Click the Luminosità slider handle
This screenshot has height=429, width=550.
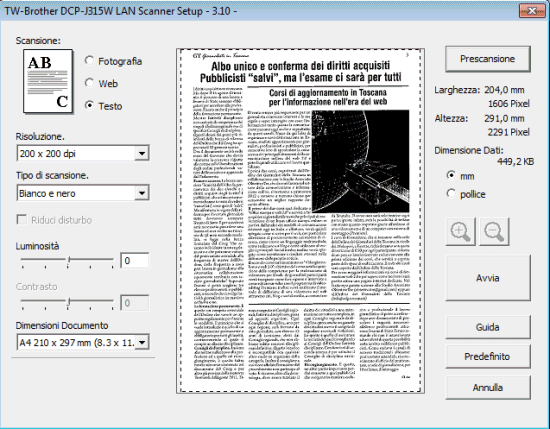click(x=69, y=260)
